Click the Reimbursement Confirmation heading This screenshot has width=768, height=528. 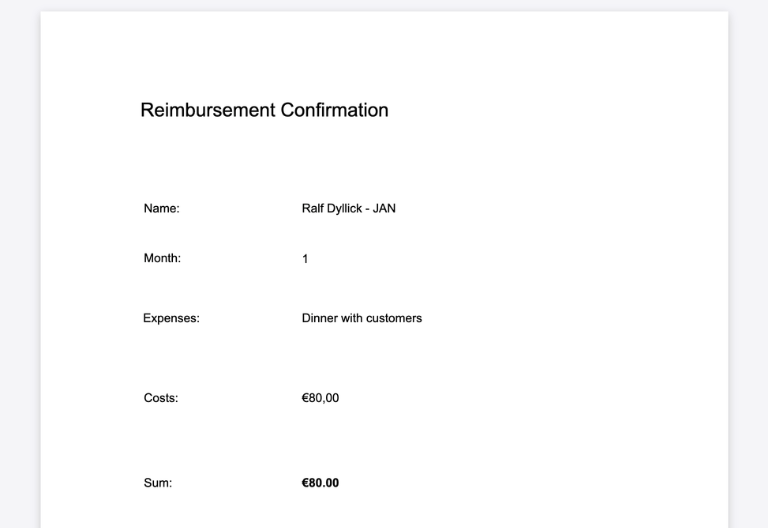(x=264, y=110)
